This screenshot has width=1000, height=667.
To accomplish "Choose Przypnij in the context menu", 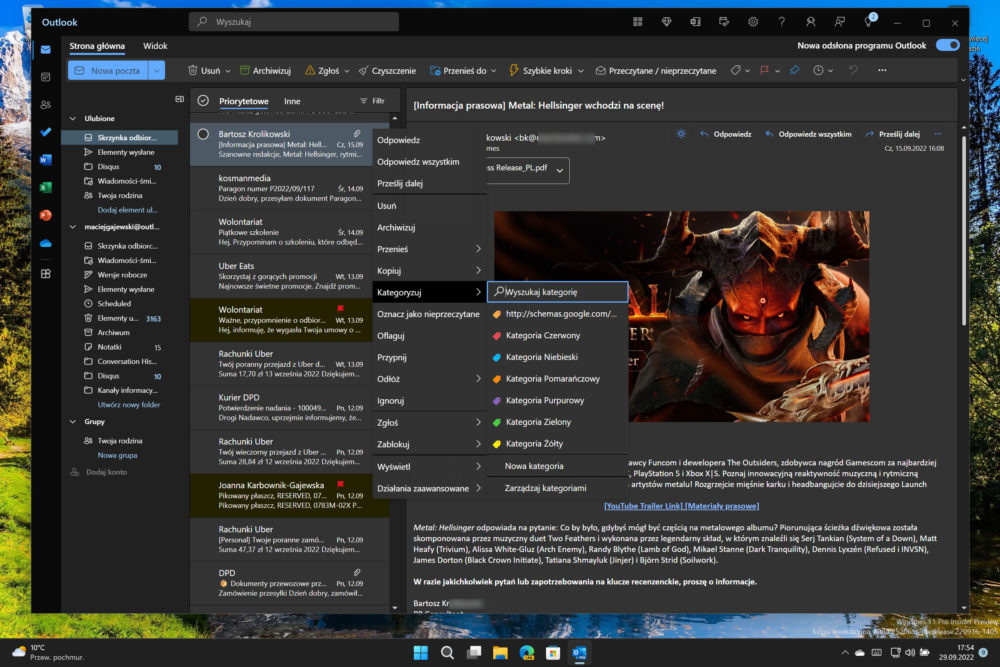I will [x=429, y=357].
